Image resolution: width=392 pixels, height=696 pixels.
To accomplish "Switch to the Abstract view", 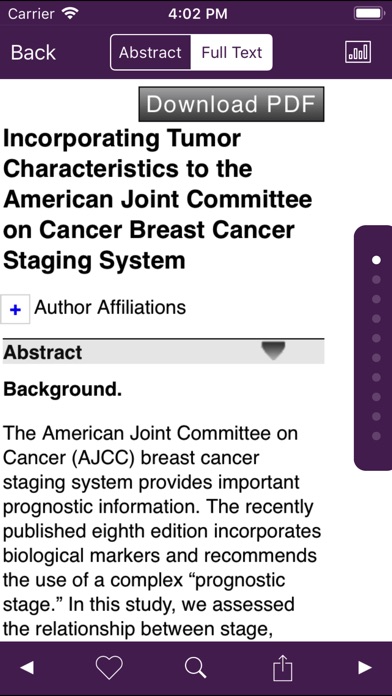I will (x=150, y=52).
